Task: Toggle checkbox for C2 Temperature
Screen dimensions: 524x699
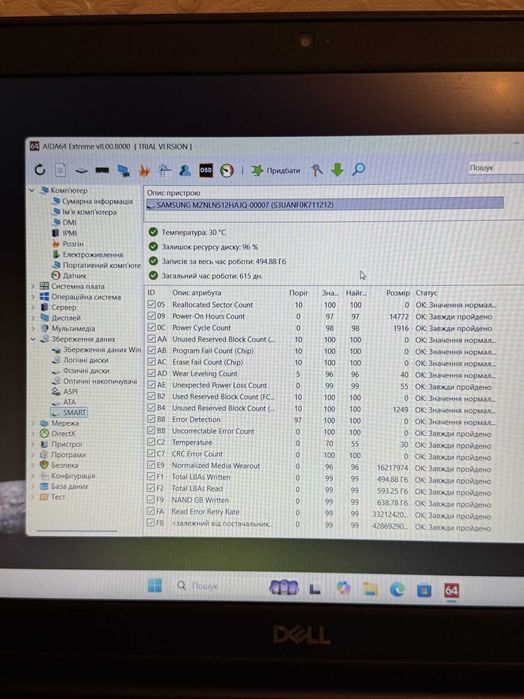Action: (x=151, y=443)
